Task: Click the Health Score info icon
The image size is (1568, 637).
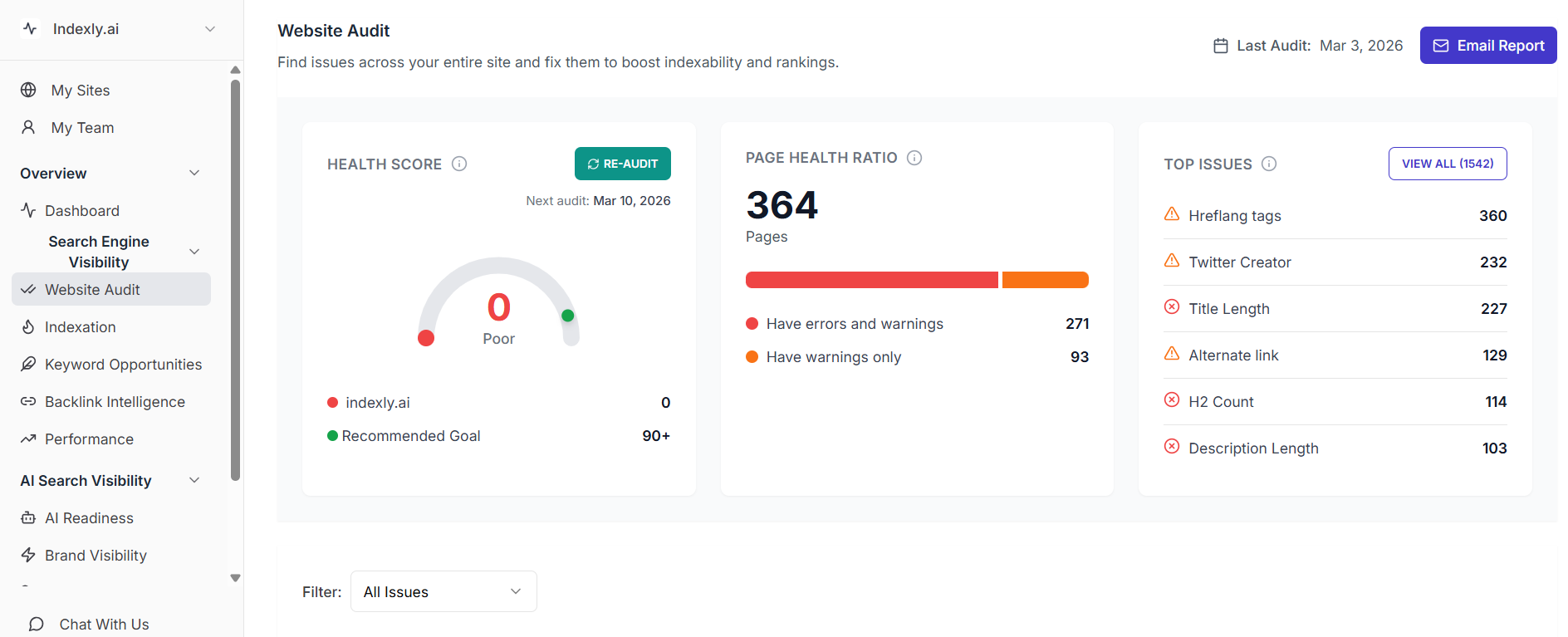Action: coord(459,164)
